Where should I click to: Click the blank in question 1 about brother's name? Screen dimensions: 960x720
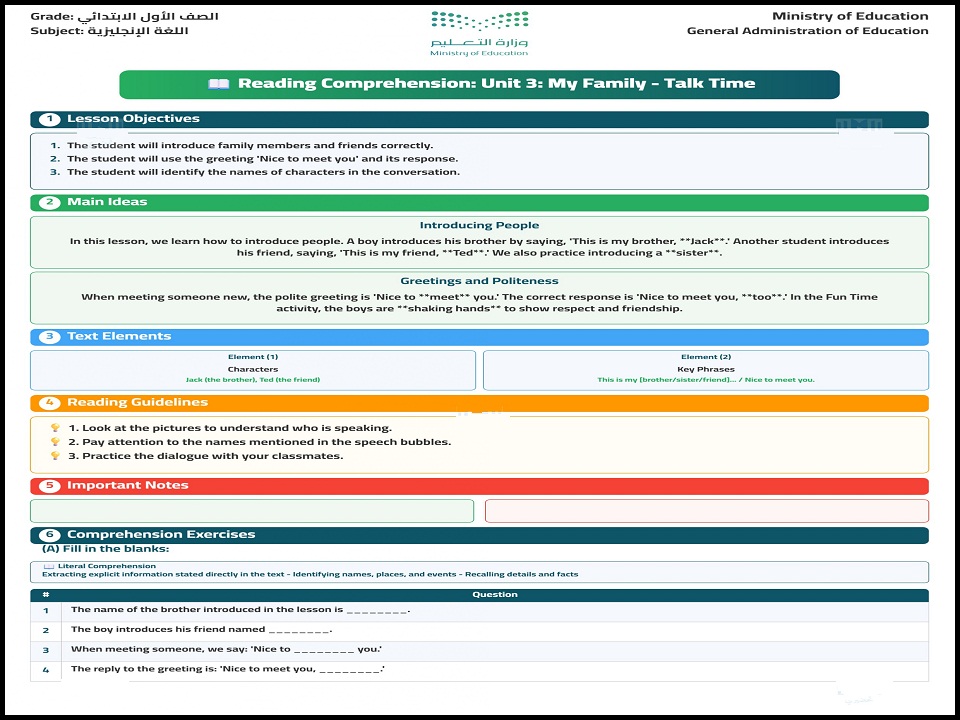pos(377,610)
